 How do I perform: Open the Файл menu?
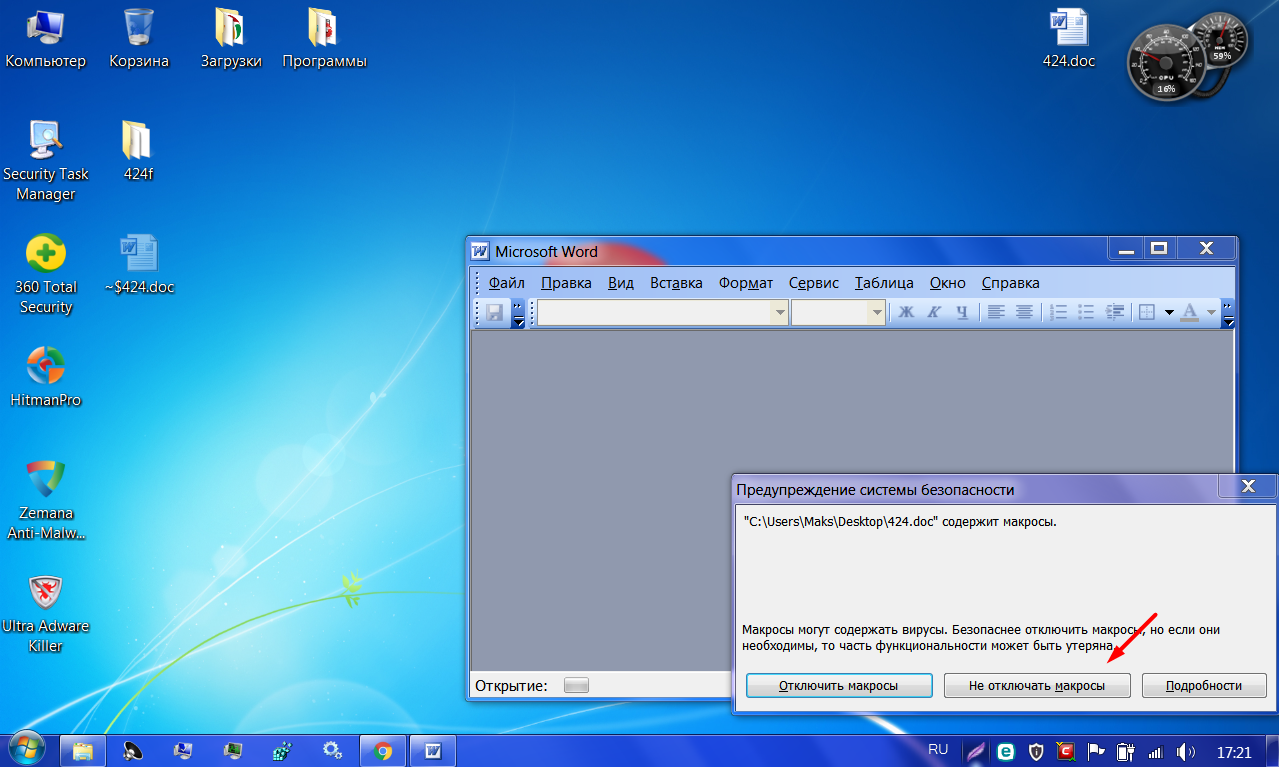click(x=507, y=282)
